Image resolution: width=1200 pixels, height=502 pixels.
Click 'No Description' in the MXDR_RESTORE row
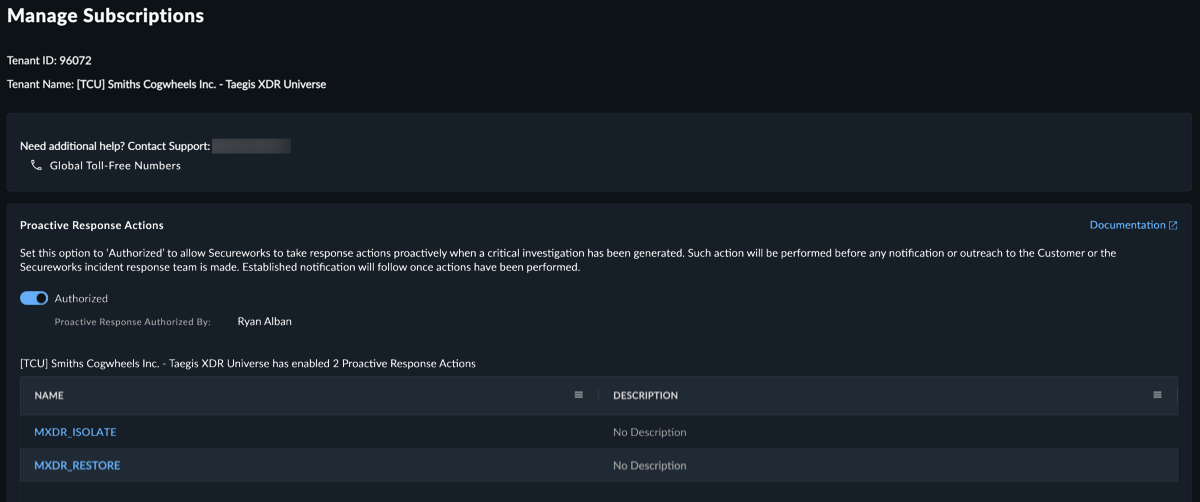coord(650,465)
